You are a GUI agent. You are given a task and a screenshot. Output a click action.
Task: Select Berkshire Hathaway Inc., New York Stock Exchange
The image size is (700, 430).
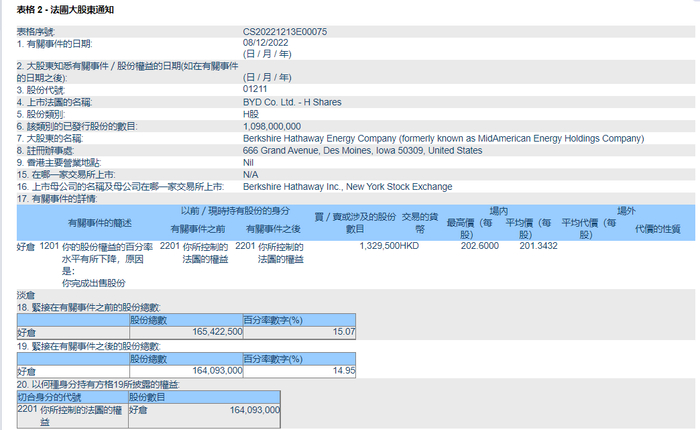click(x=347, y=187)
